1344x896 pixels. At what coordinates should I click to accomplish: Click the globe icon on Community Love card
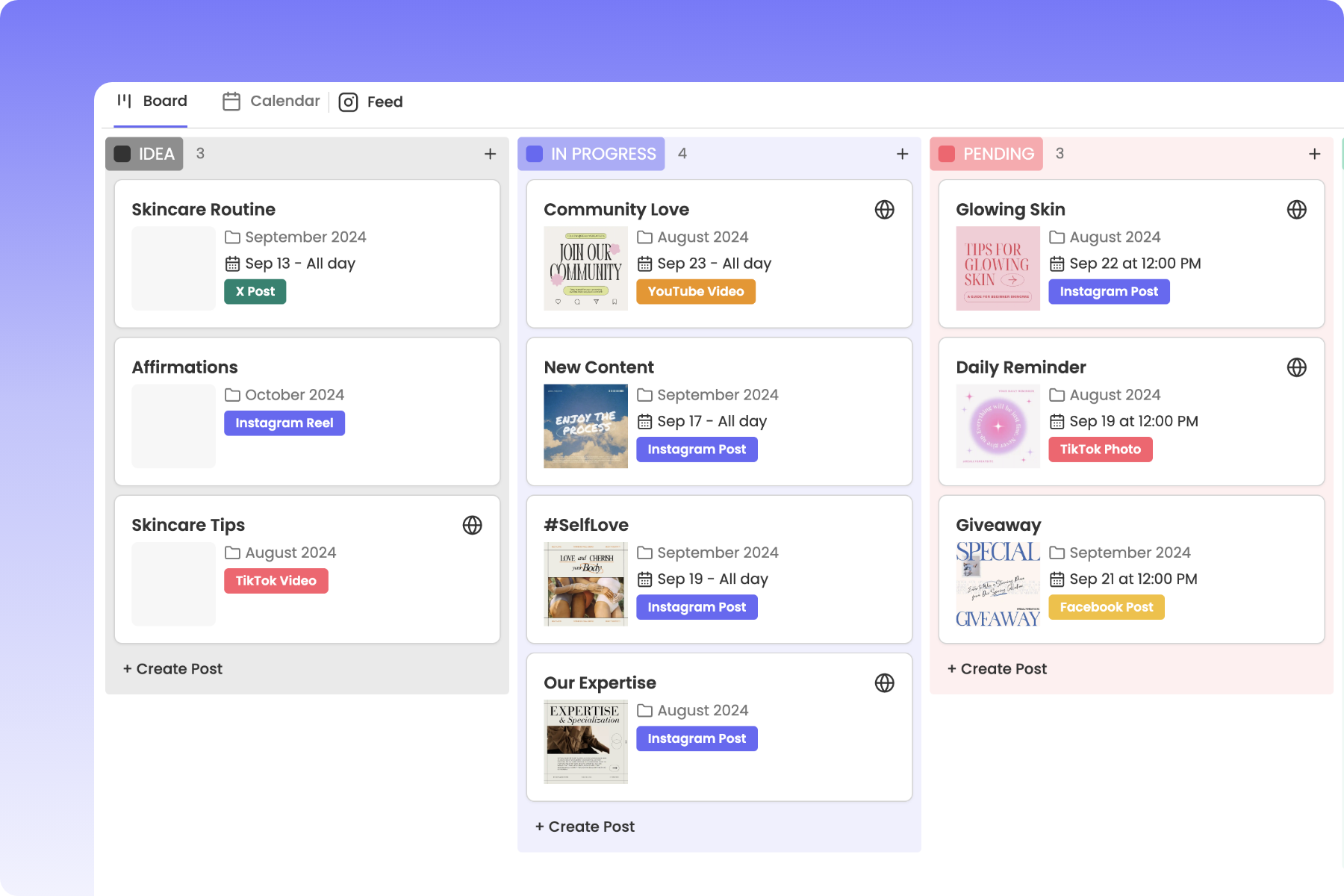tap(885, 210)
